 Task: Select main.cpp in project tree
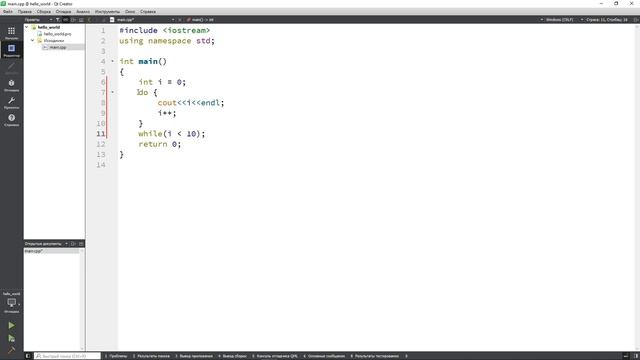coord(58,47)
